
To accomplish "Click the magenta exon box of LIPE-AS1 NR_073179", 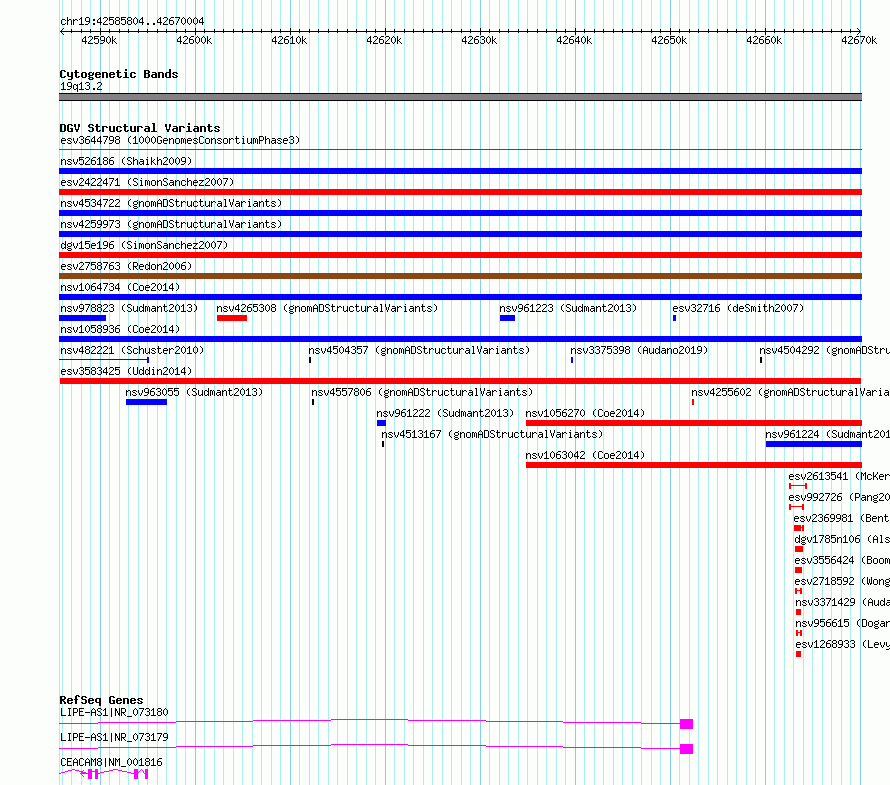I will click(686, 749).
